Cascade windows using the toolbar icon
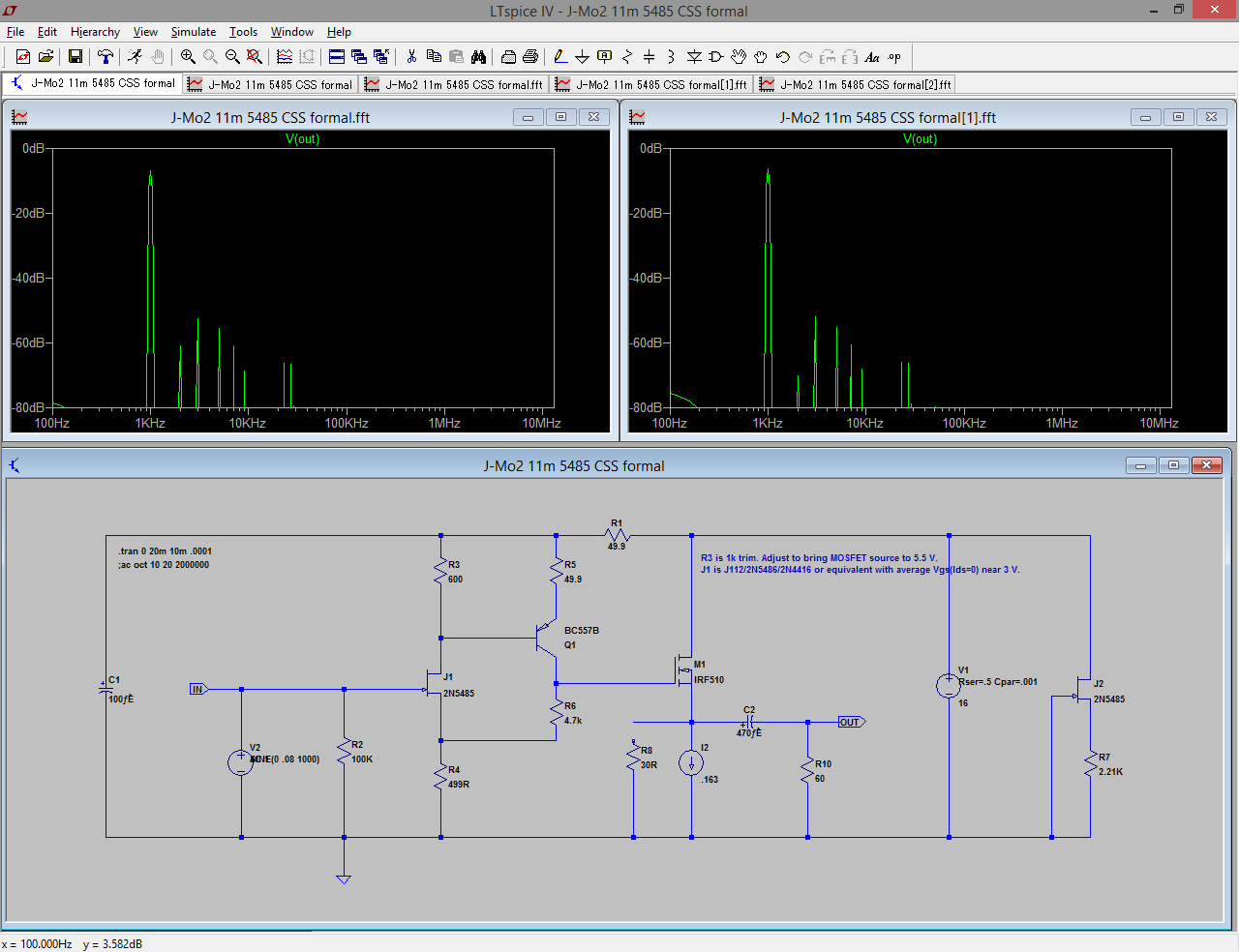Viewport: 1239px width, 952px height. [x=358, y=57]
